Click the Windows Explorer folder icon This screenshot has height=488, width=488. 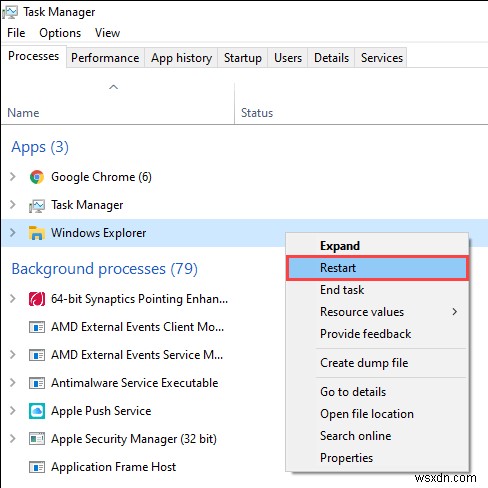pos(37,233)
